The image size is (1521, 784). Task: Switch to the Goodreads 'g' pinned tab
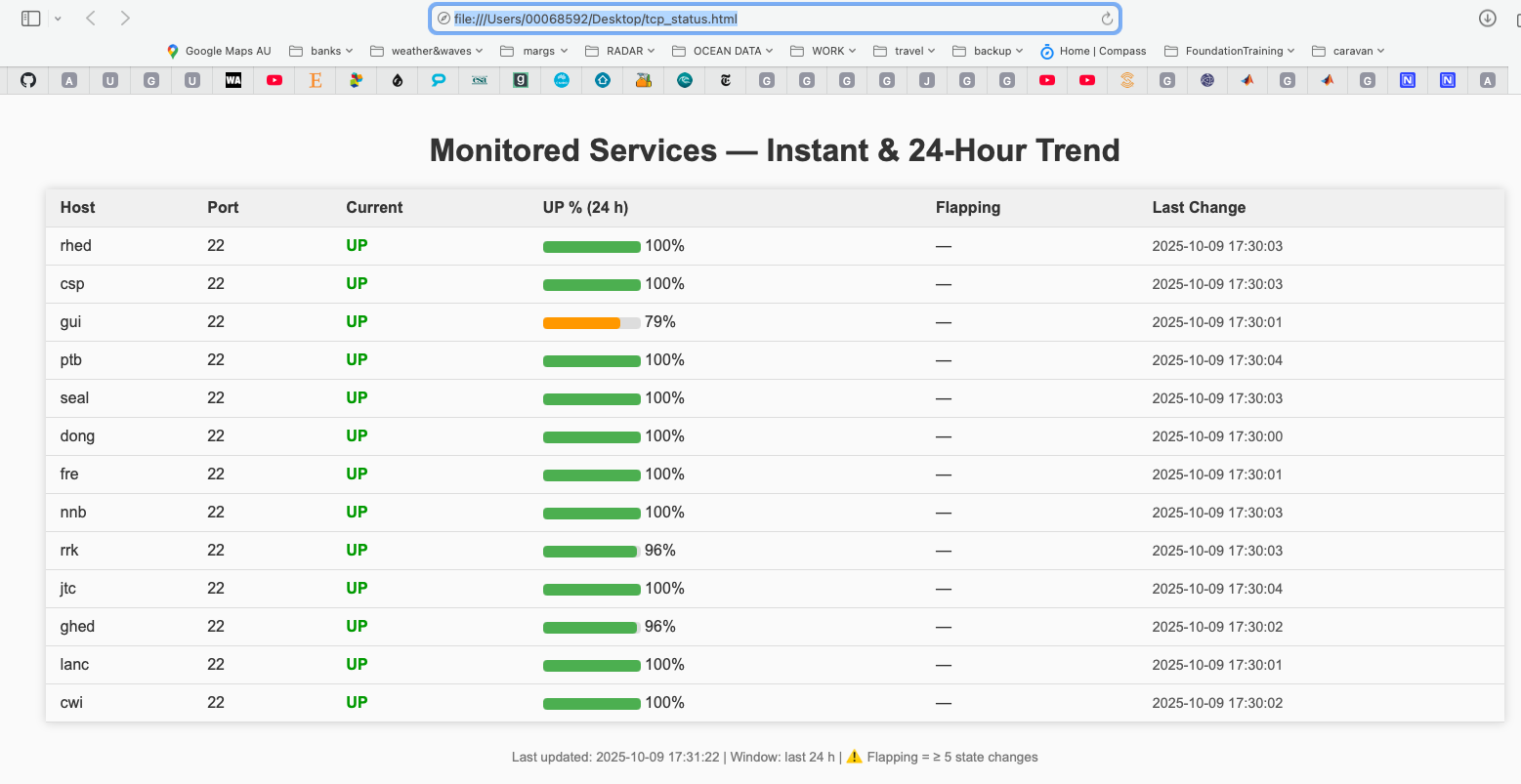[x=521, y=80]
